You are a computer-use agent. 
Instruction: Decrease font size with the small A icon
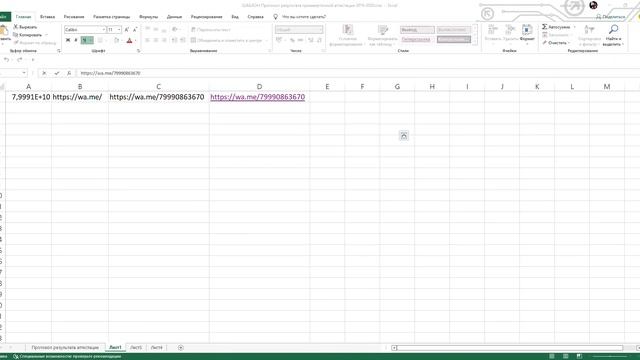135,30
